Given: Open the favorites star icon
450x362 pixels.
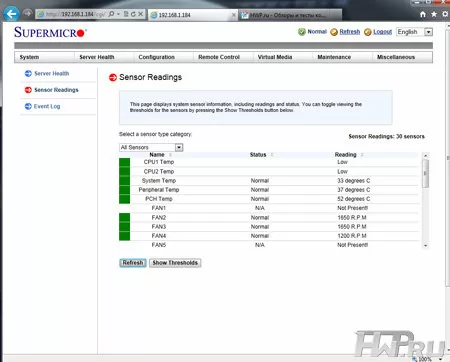Looking at the screenshot, I should click(434, 14).
